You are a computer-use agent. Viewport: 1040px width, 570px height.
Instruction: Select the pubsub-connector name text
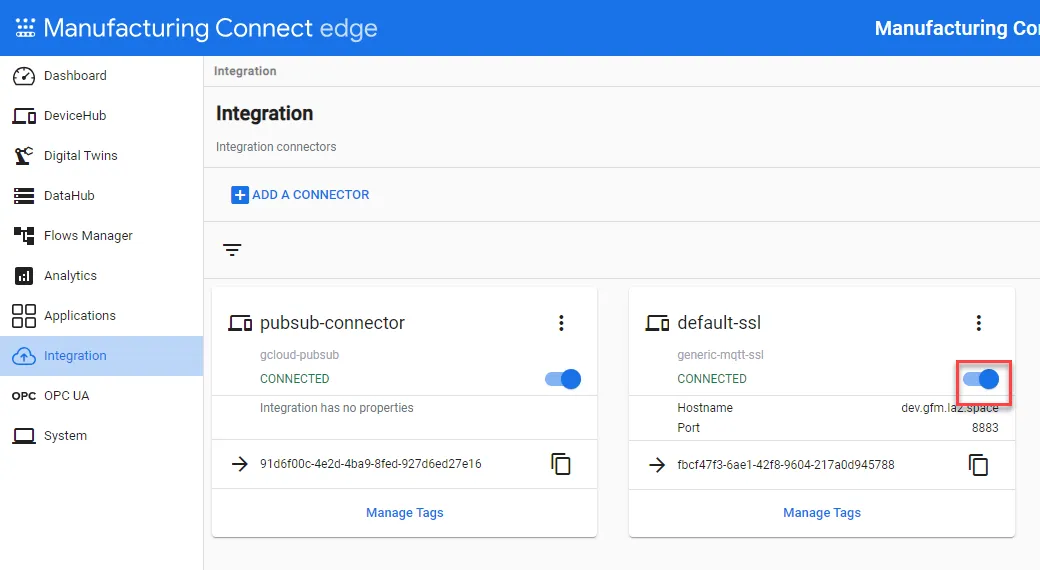pyautogui.click(x=332, y=323)
